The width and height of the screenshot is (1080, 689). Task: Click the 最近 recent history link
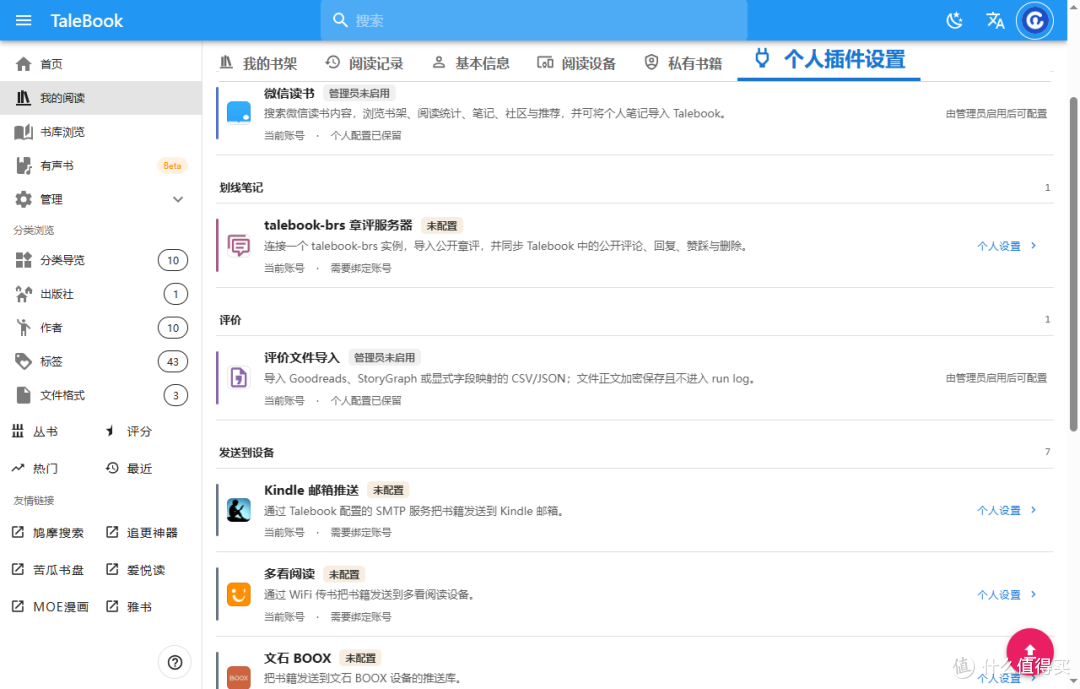[129, 469]
